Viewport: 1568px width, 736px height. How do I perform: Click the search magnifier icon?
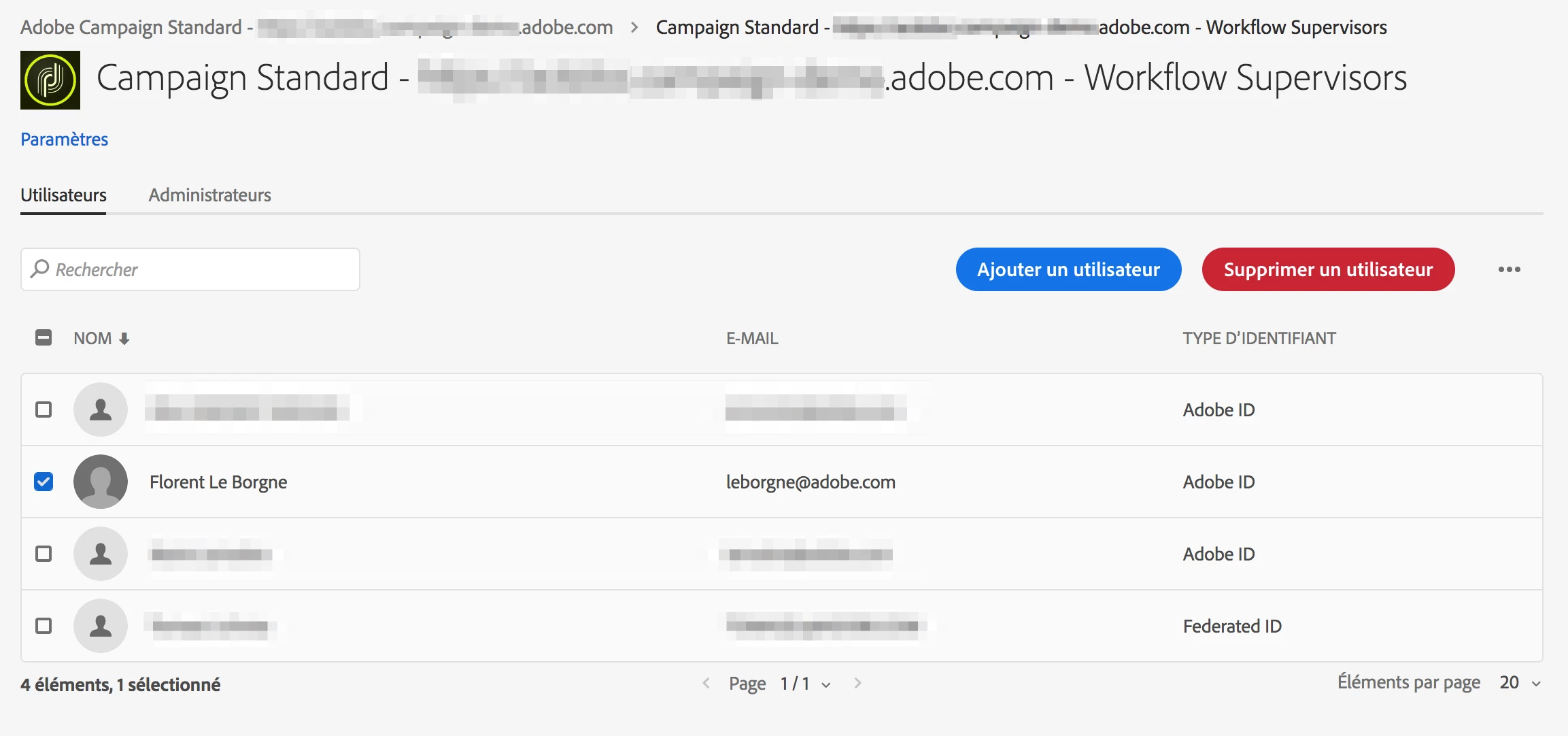[x=40, y=269]
